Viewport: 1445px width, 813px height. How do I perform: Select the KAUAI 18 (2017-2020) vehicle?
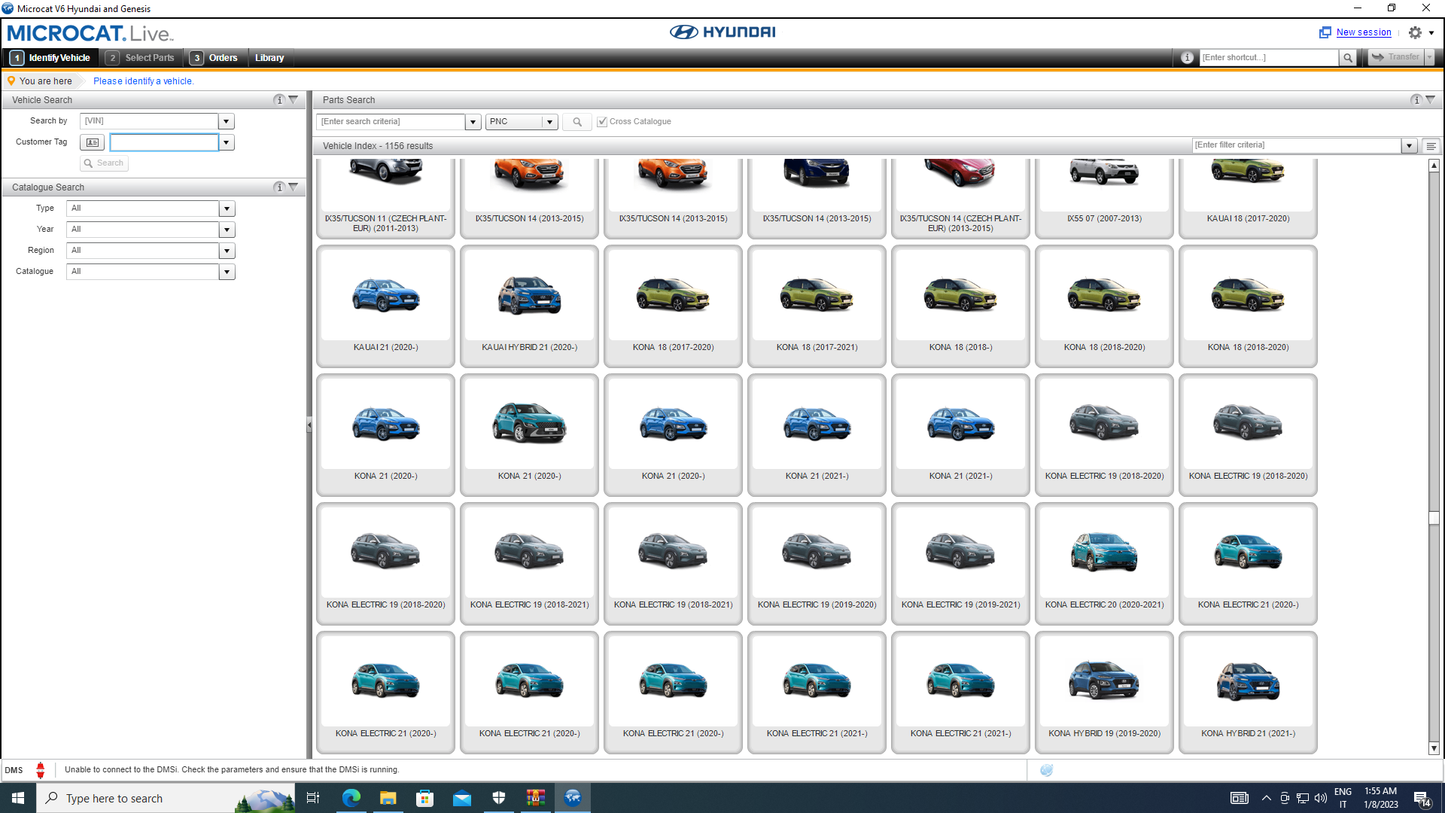click(x=1248, y=197)
